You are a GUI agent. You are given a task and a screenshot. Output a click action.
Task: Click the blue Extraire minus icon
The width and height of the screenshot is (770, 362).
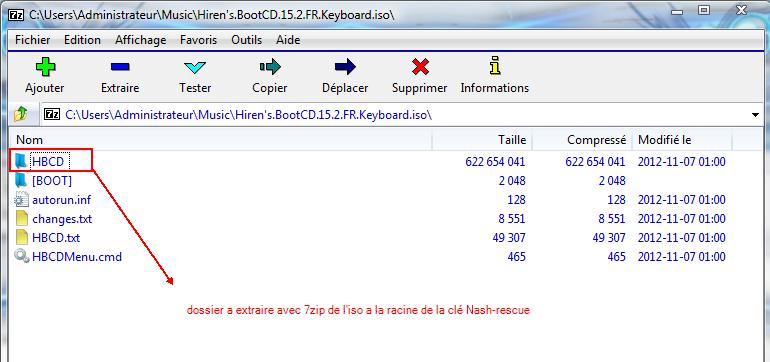[x=120, y=66]
